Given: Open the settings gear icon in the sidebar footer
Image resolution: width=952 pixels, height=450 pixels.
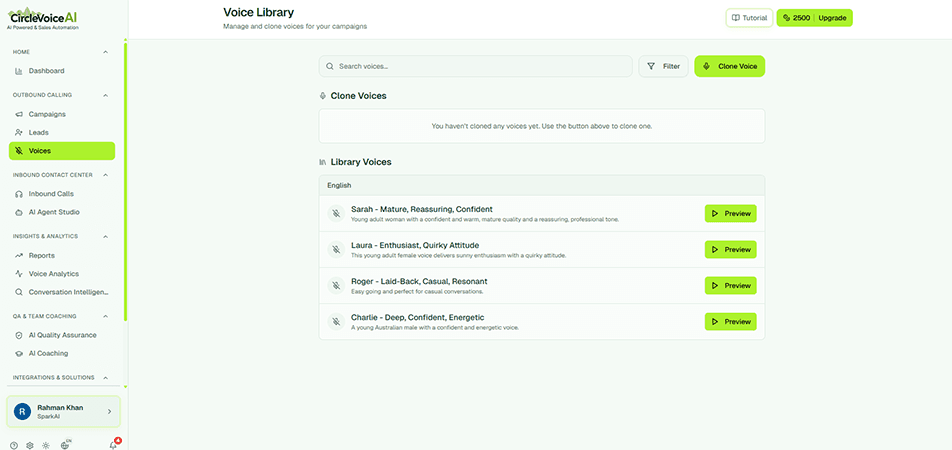Looking at the screenshot, I should point(30,445).
